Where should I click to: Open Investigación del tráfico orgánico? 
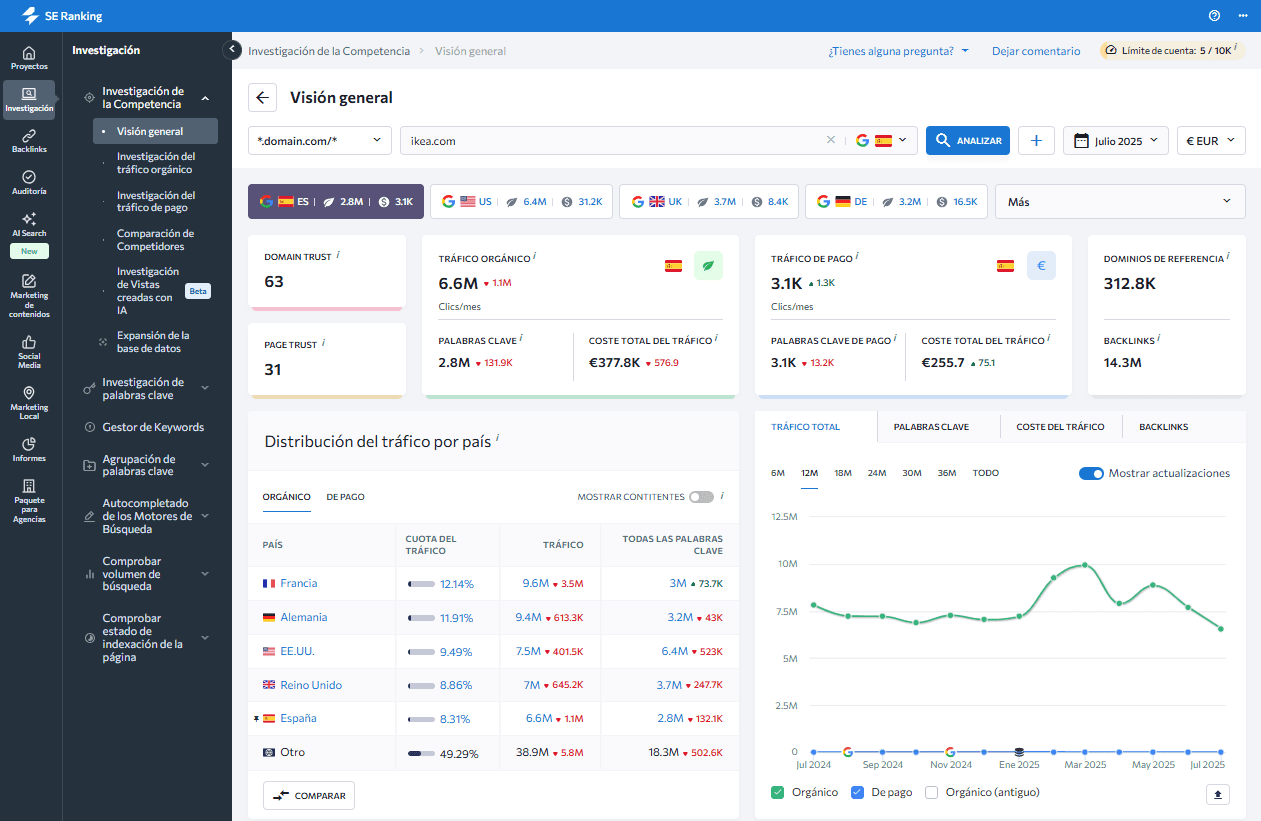[x=156, y=163]
